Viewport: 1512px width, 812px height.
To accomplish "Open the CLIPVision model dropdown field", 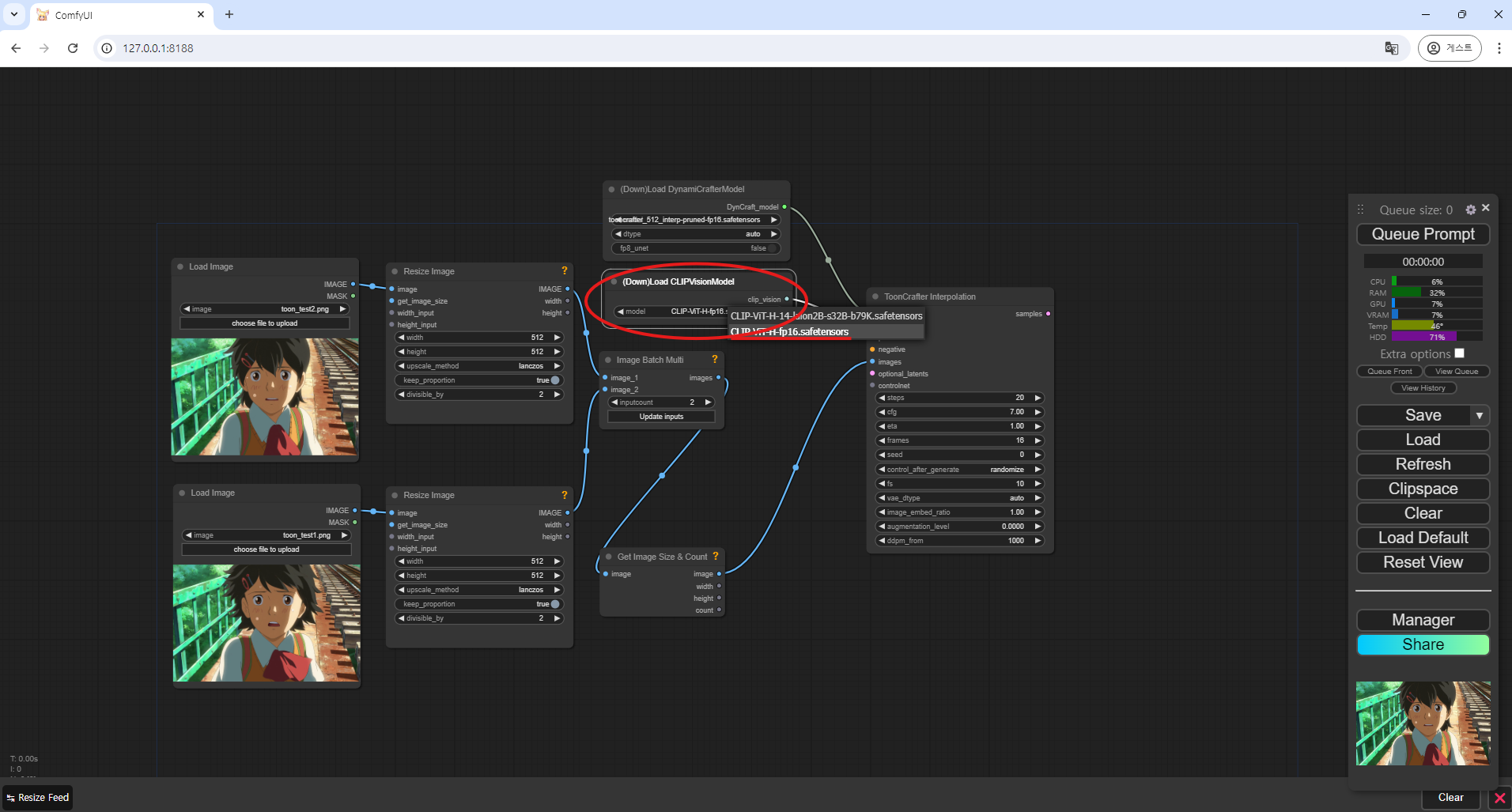I will [671, 312].
